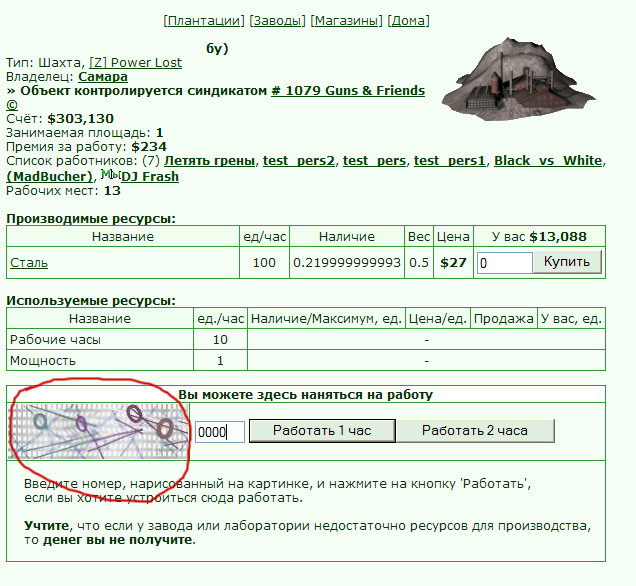Screen dimensions: 636x586
Task: Click the Купить button
Action: (567, 262)
